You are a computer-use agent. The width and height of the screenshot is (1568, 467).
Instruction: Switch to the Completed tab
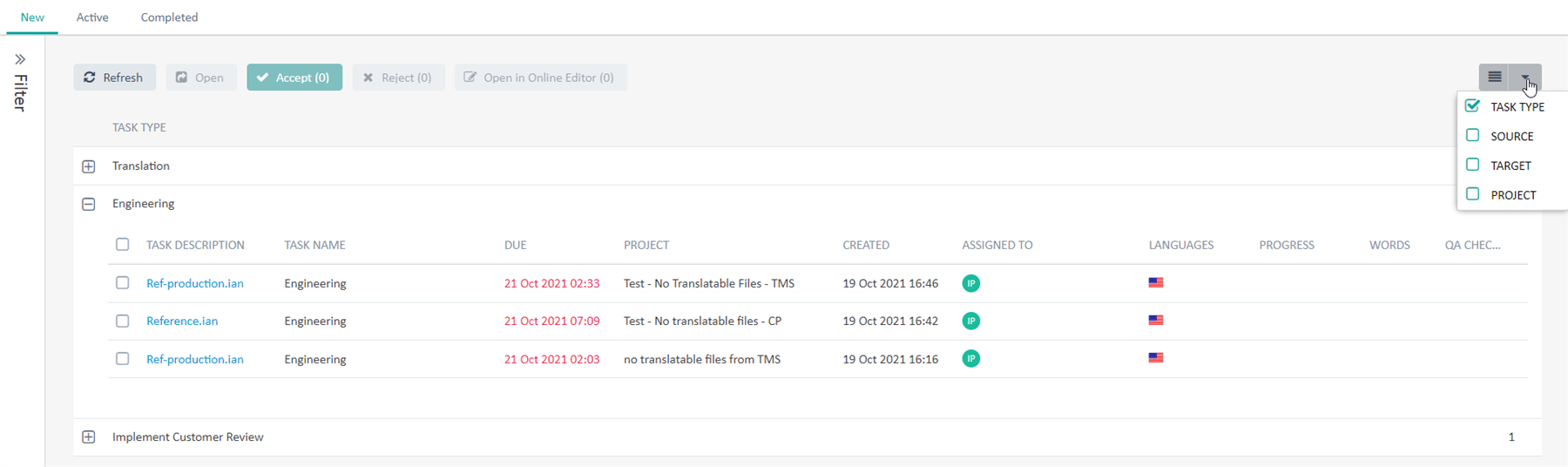[x=169, y=17]
